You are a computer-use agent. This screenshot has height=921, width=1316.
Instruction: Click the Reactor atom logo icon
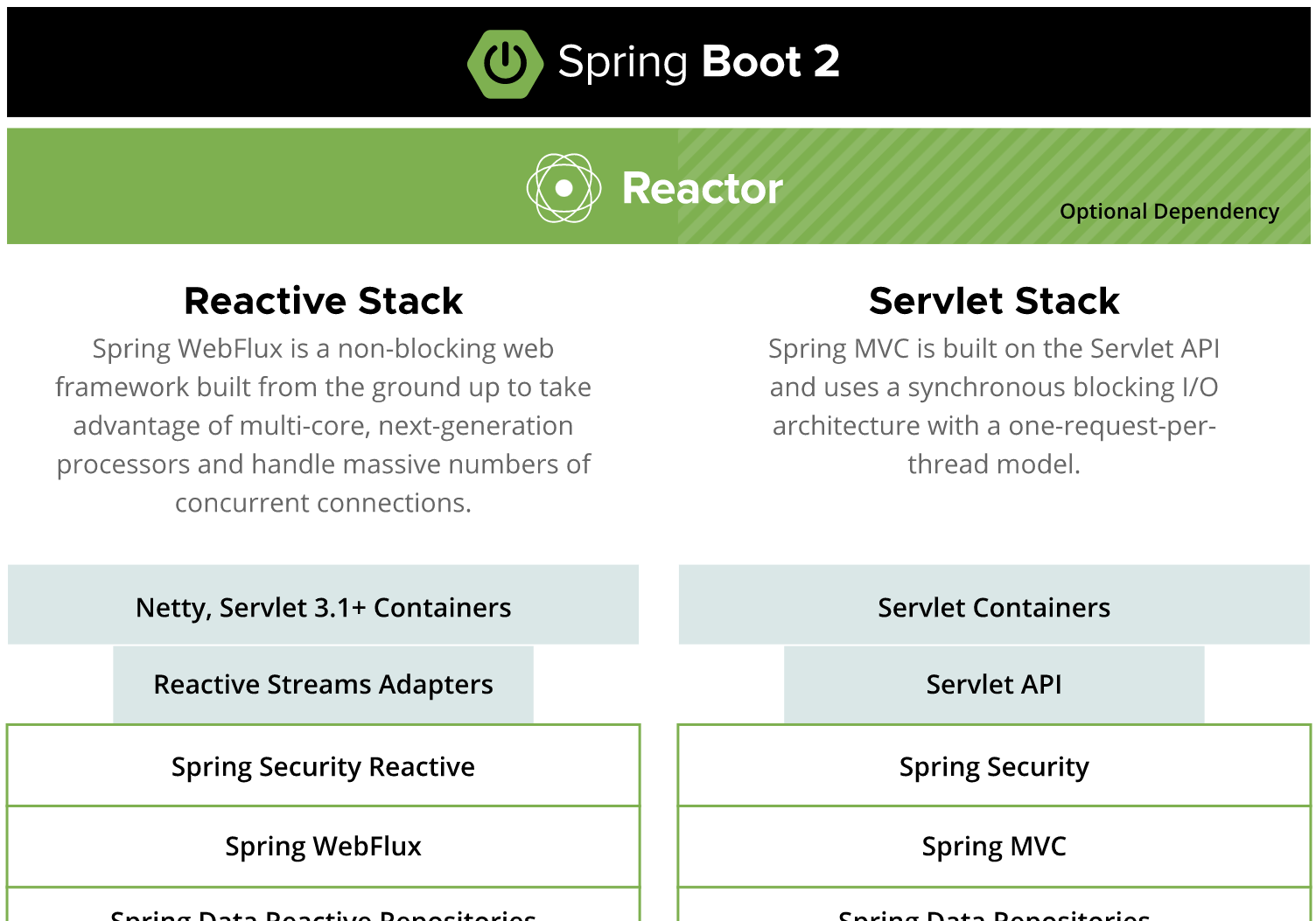(x=563, y=187)
